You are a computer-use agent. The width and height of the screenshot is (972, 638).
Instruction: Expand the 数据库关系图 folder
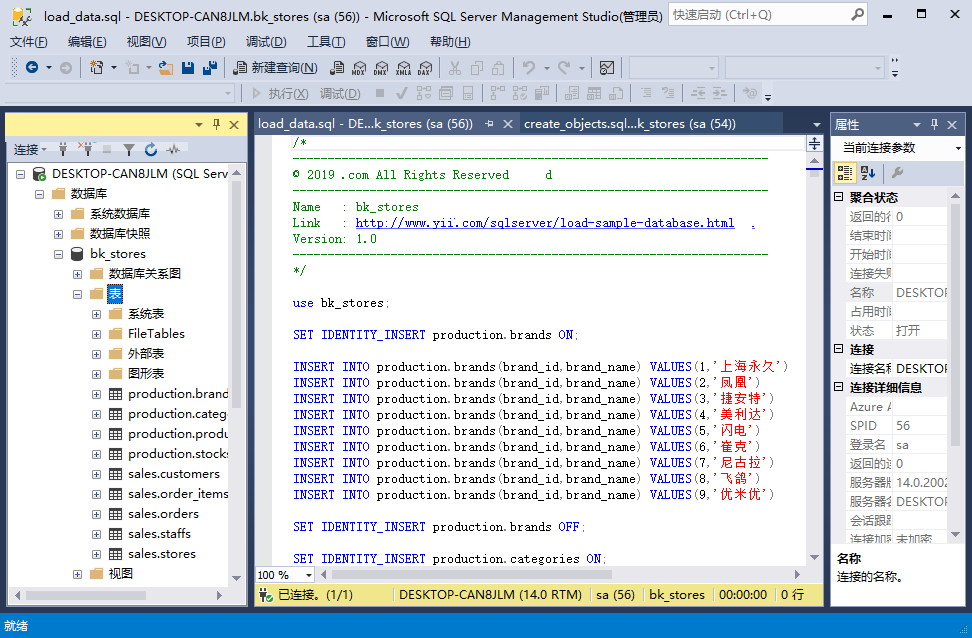[x=77, y=274]
